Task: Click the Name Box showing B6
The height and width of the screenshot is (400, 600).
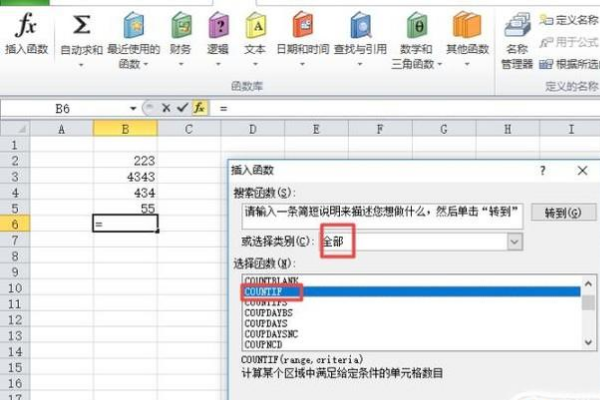Action: tap(63, 109)
